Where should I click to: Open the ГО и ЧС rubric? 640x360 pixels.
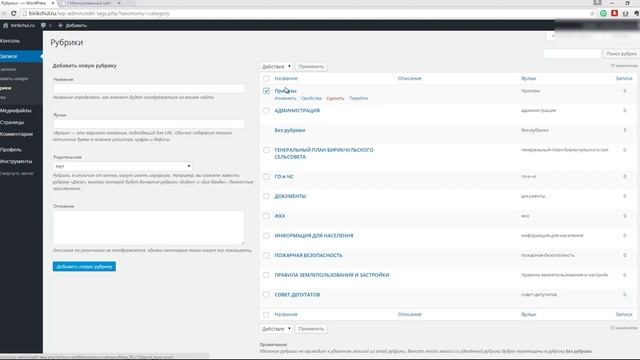click(x=284, y=177)
